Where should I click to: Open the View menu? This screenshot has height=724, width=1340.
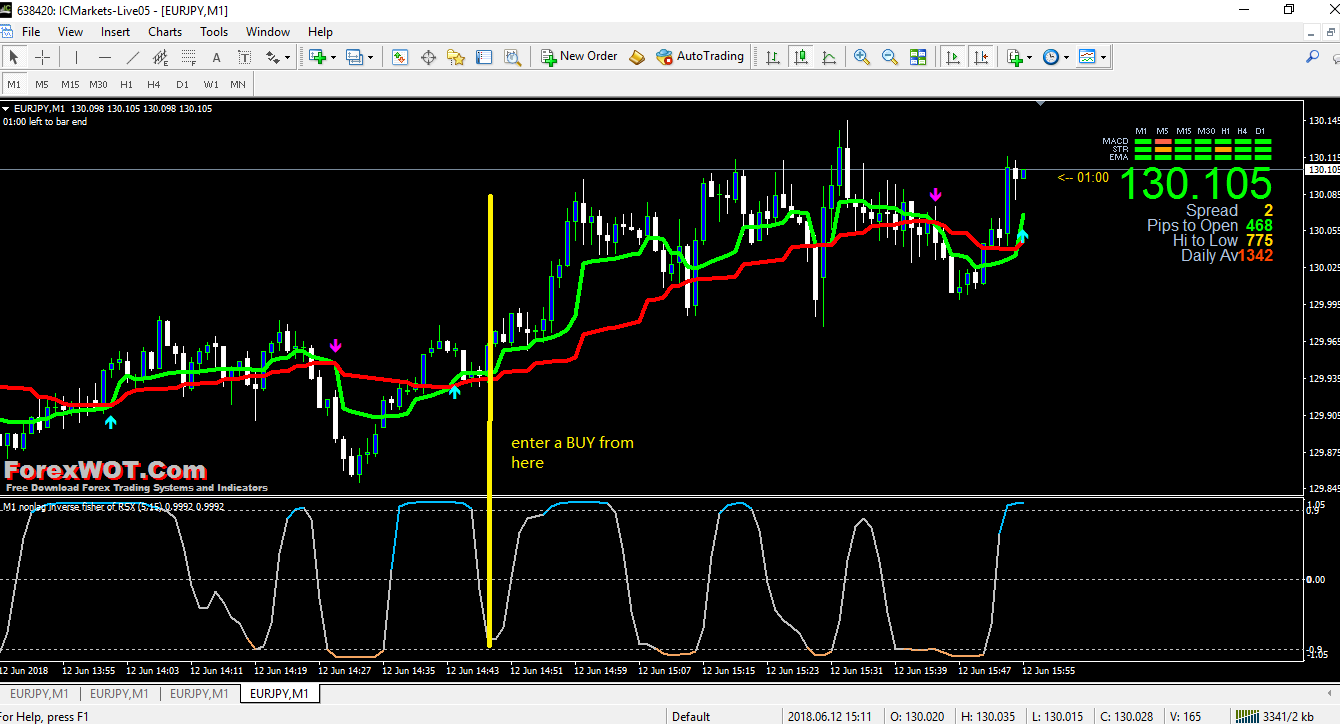click(70, 31)
